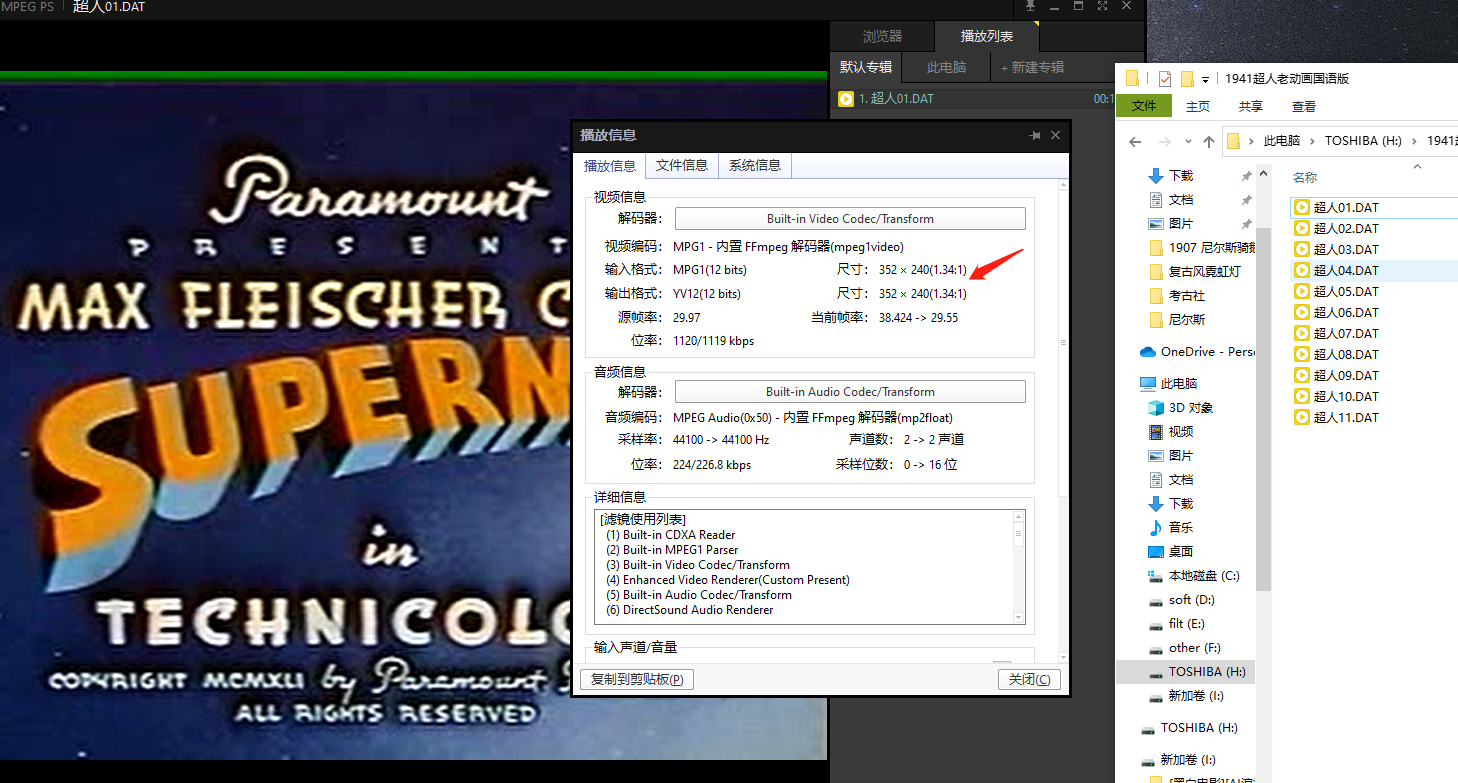Click the 关闭(C) button in the dialog
1458x783 pixels.
tap(1029, 680)
